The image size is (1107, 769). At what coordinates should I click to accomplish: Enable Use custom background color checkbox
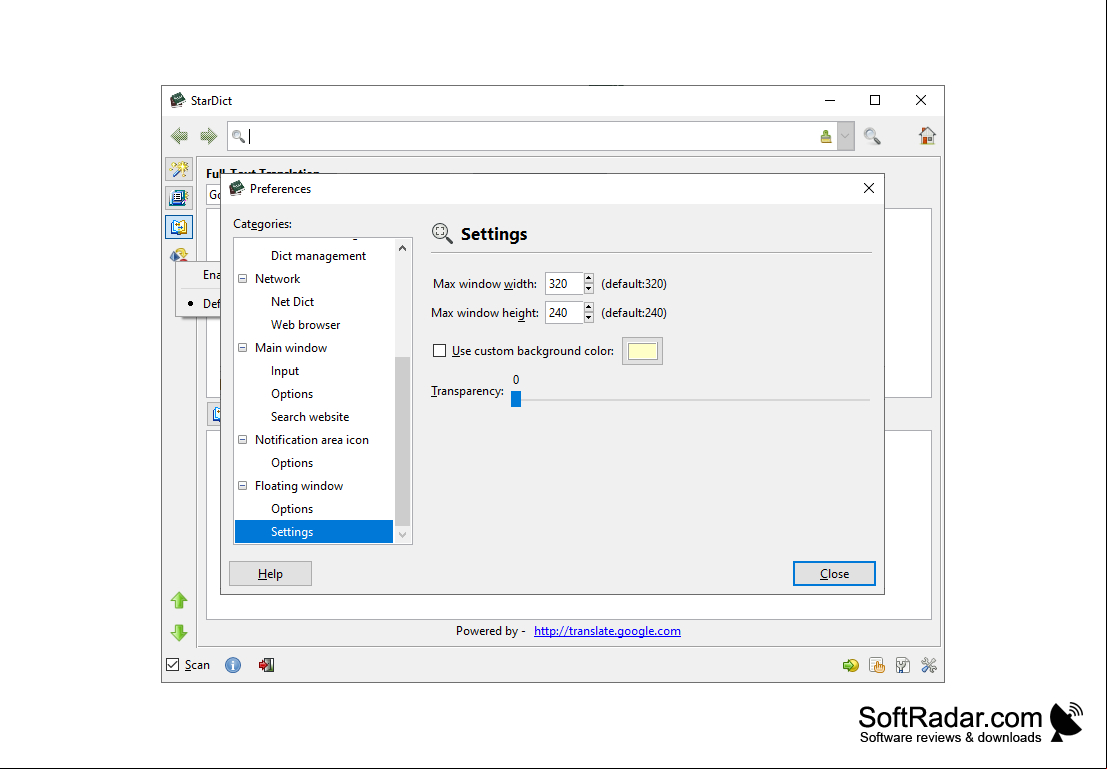pos(439,351)
